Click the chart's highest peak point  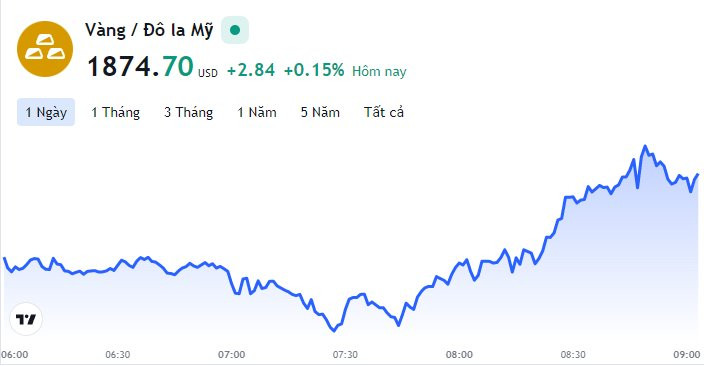tap(645, 146)
